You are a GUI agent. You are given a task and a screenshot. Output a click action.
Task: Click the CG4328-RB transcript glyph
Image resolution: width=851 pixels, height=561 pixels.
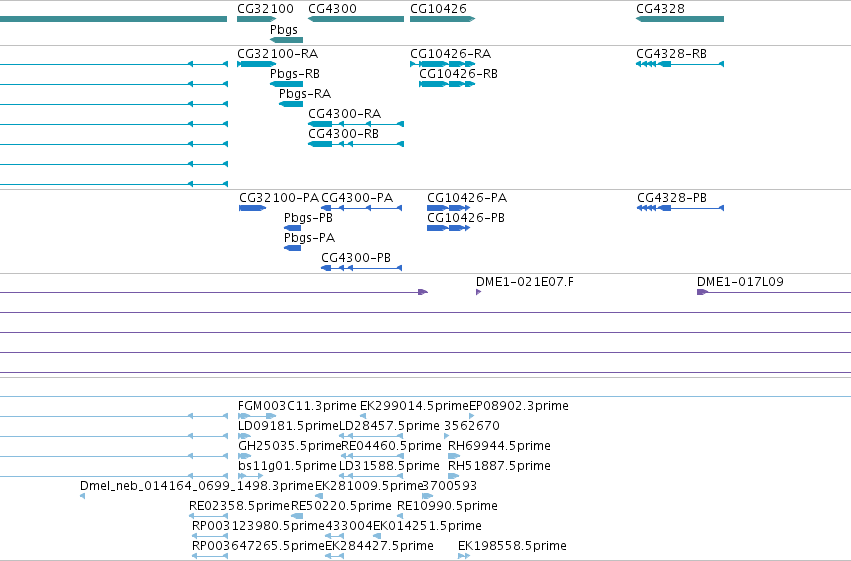click(x=679, y=64)
